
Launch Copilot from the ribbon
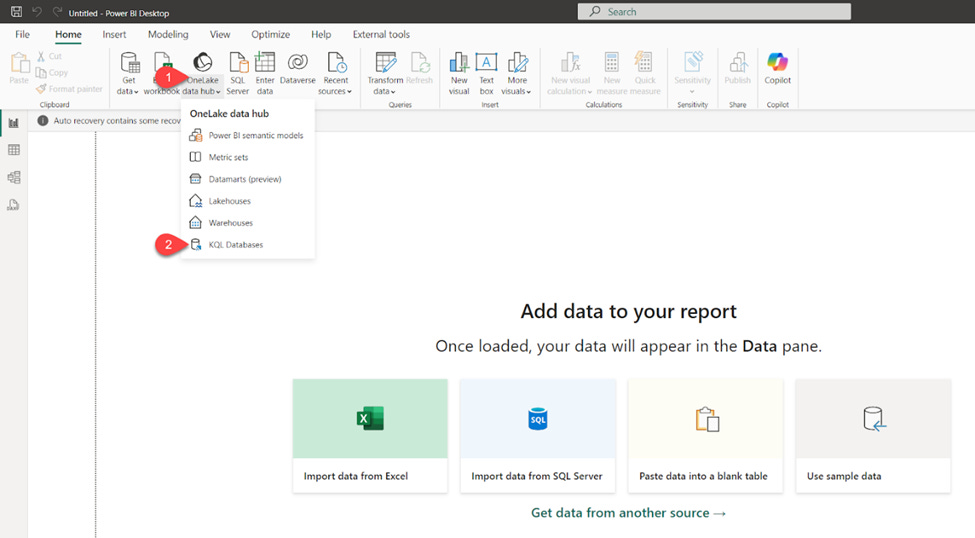click(777, 69)
